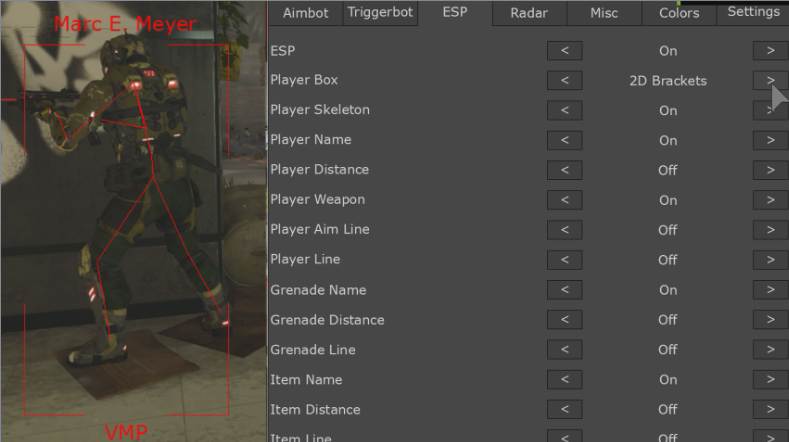Click the left arrow for Player Aim Line
The image size is (789, 442).
[x=565, y=230]
